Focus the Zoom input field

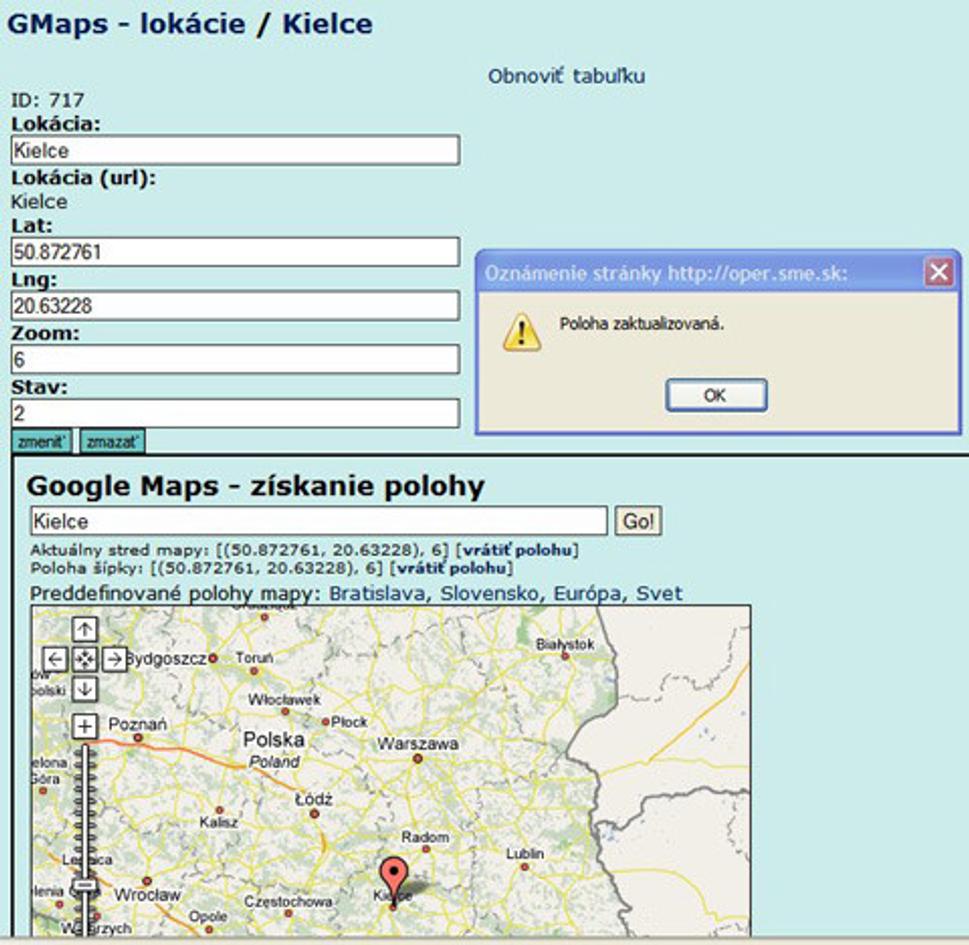tap(235, 360)
